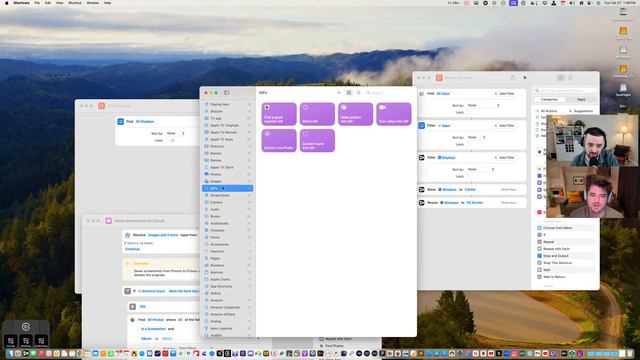Viewport: 640px width, 360px height.
Task: Select the Movies folder in sidebar
Action: [x=228, y=153]
